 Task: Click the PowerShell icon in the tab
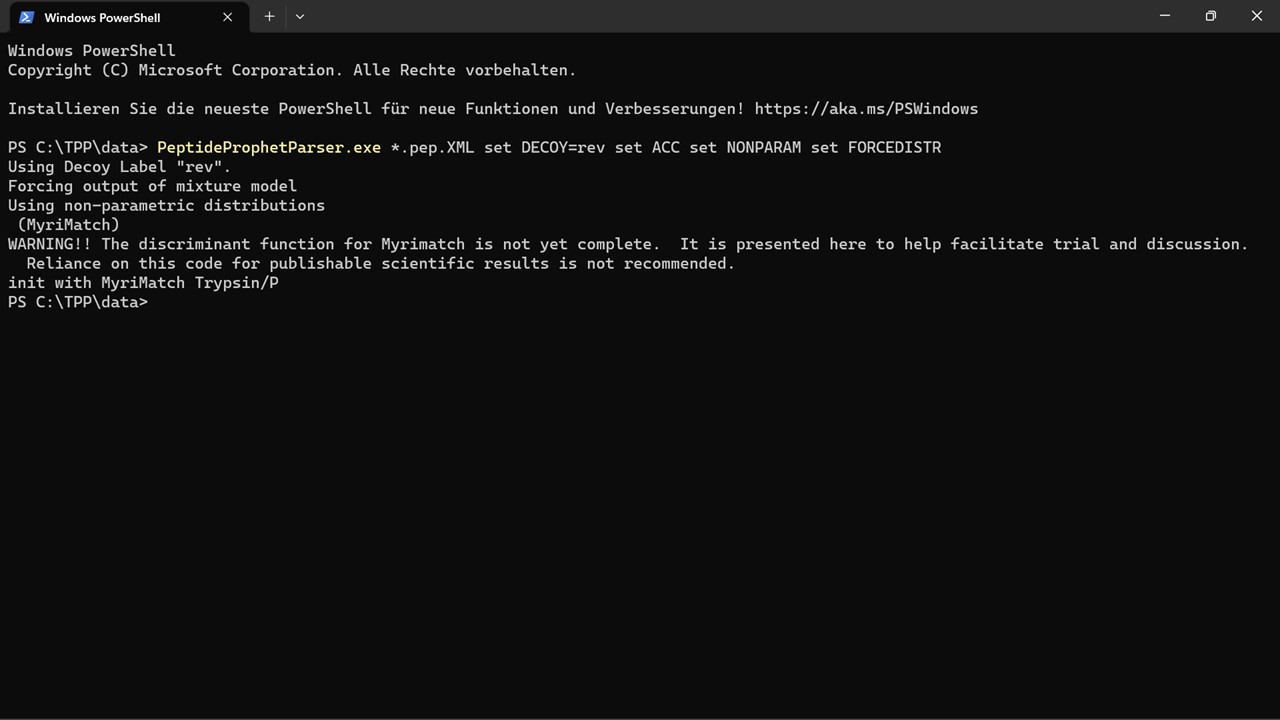pyautogui.click(x=27, y=17)
